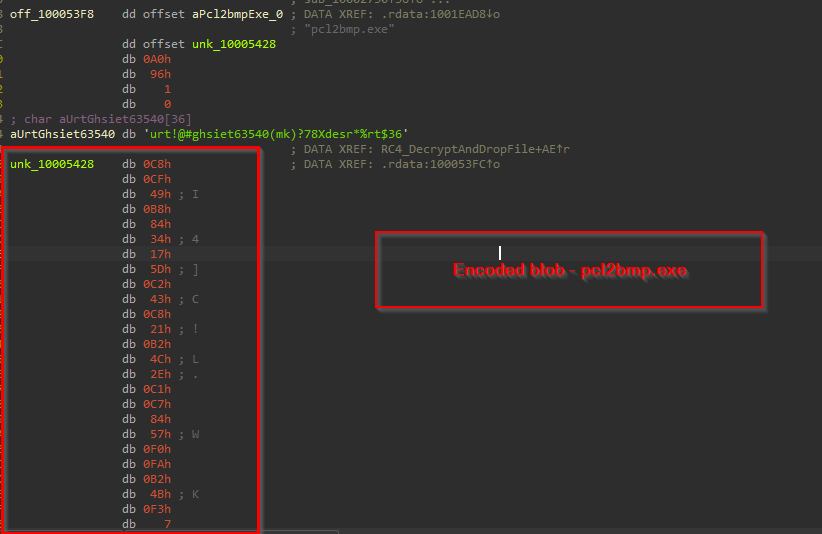
Task: Click the 21h byte with ! comment
Action: click(160, 330)
